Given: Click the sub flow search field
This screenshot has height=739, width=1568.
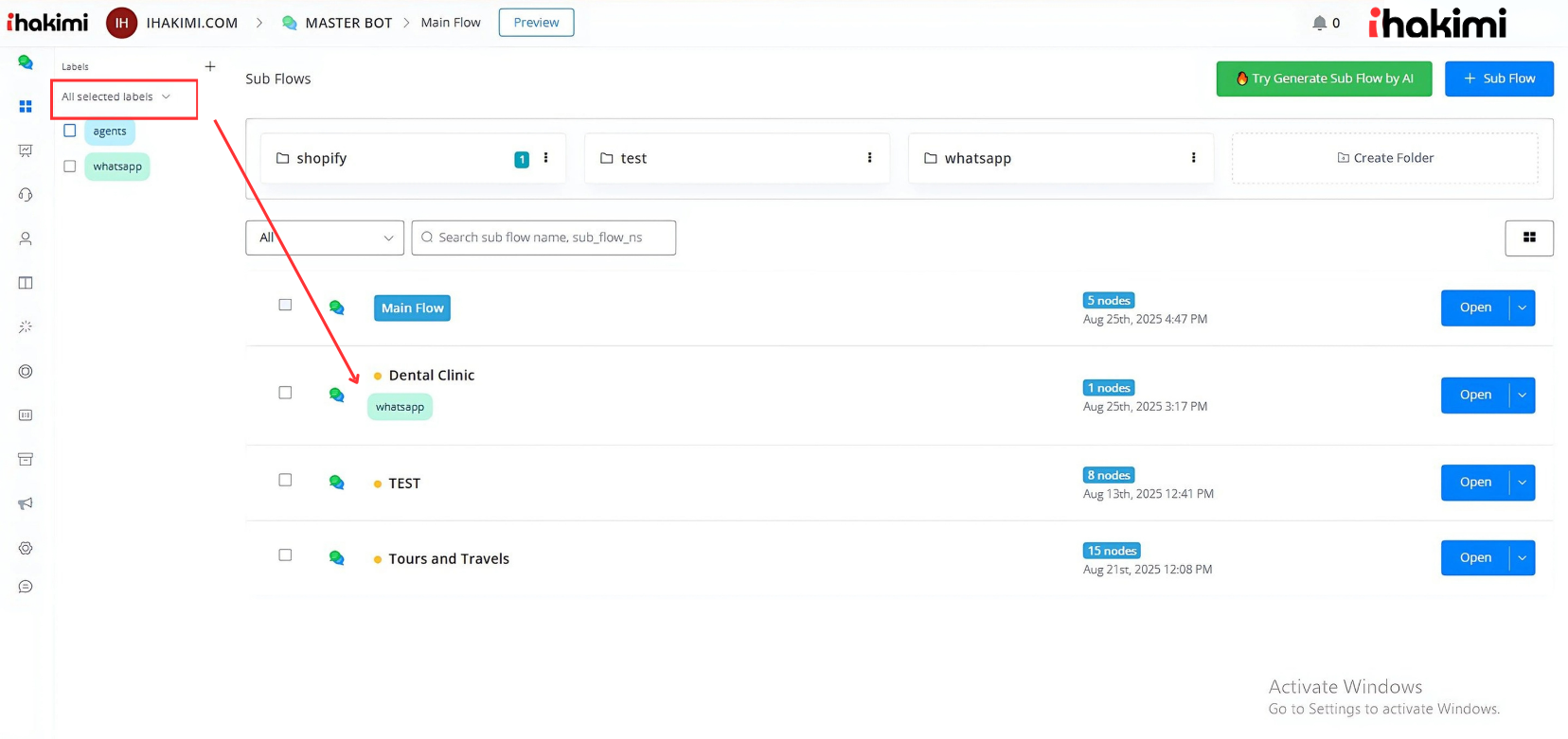Looking at the screenshot, I should point(543,238).
